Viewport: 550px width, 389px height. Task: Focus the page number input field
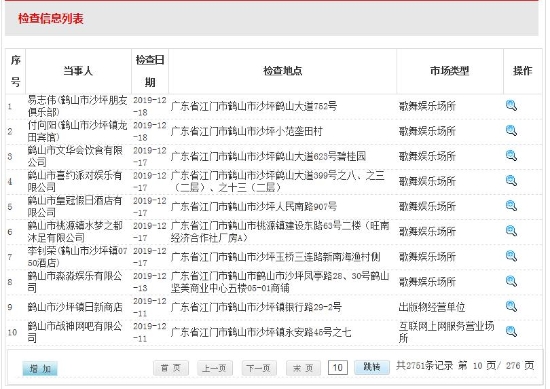click(338, 367)
